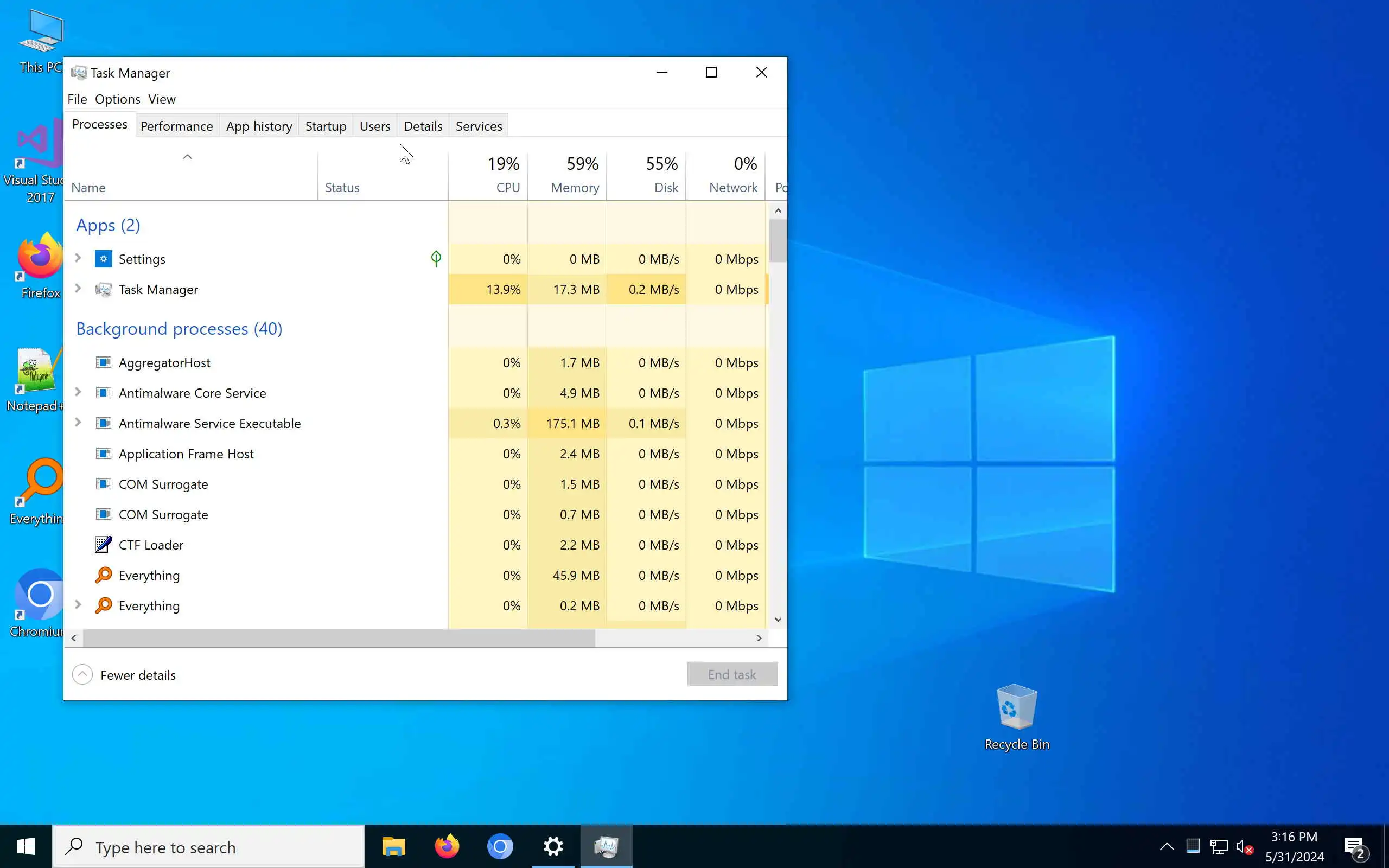Open the Options menu
This screenshot has height=868, width=1389.
[117, 99]
